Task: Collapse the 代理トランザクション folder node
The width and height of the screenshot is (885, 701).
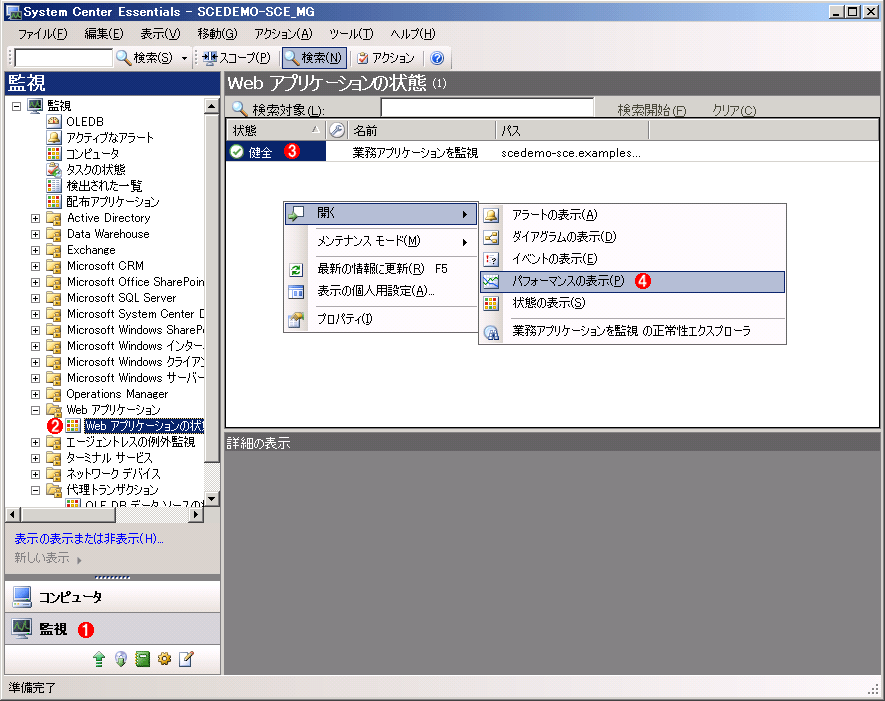Action: (x=36, y=490)
